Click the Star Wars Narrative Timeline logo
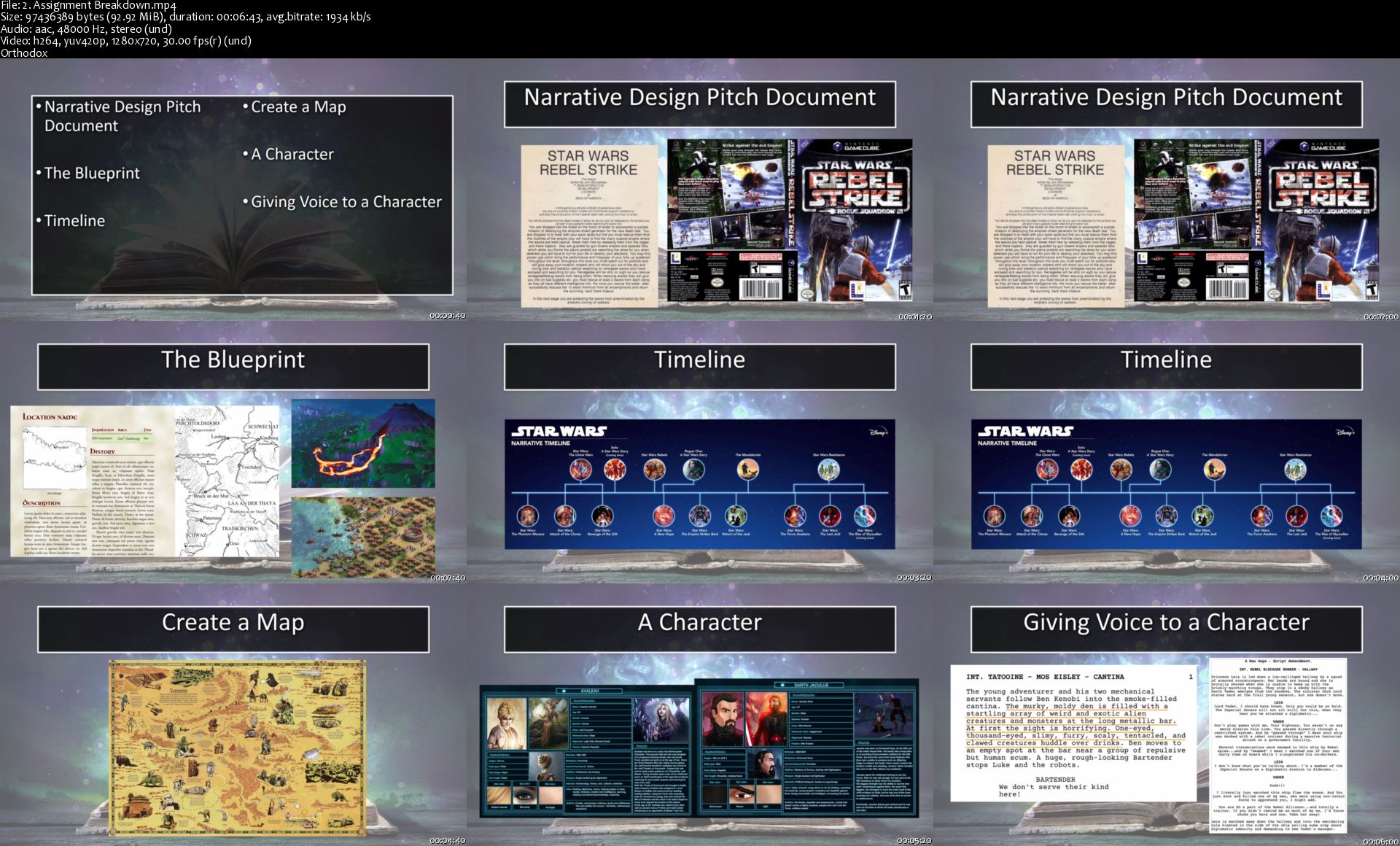1400x846 pixels. pos(559,435)
